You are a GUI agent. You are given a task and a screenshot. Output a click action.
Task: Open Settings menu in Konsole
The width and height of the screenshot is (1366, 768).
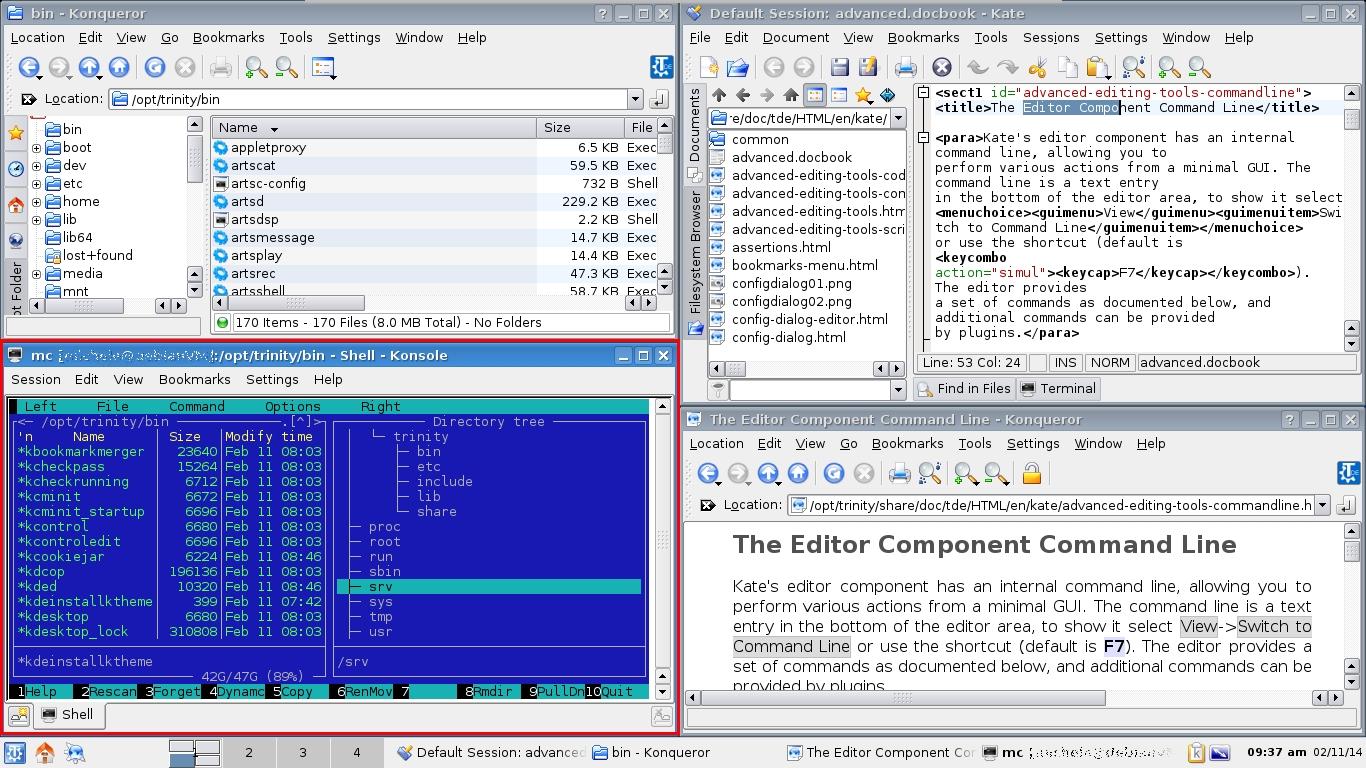point(272,379)
